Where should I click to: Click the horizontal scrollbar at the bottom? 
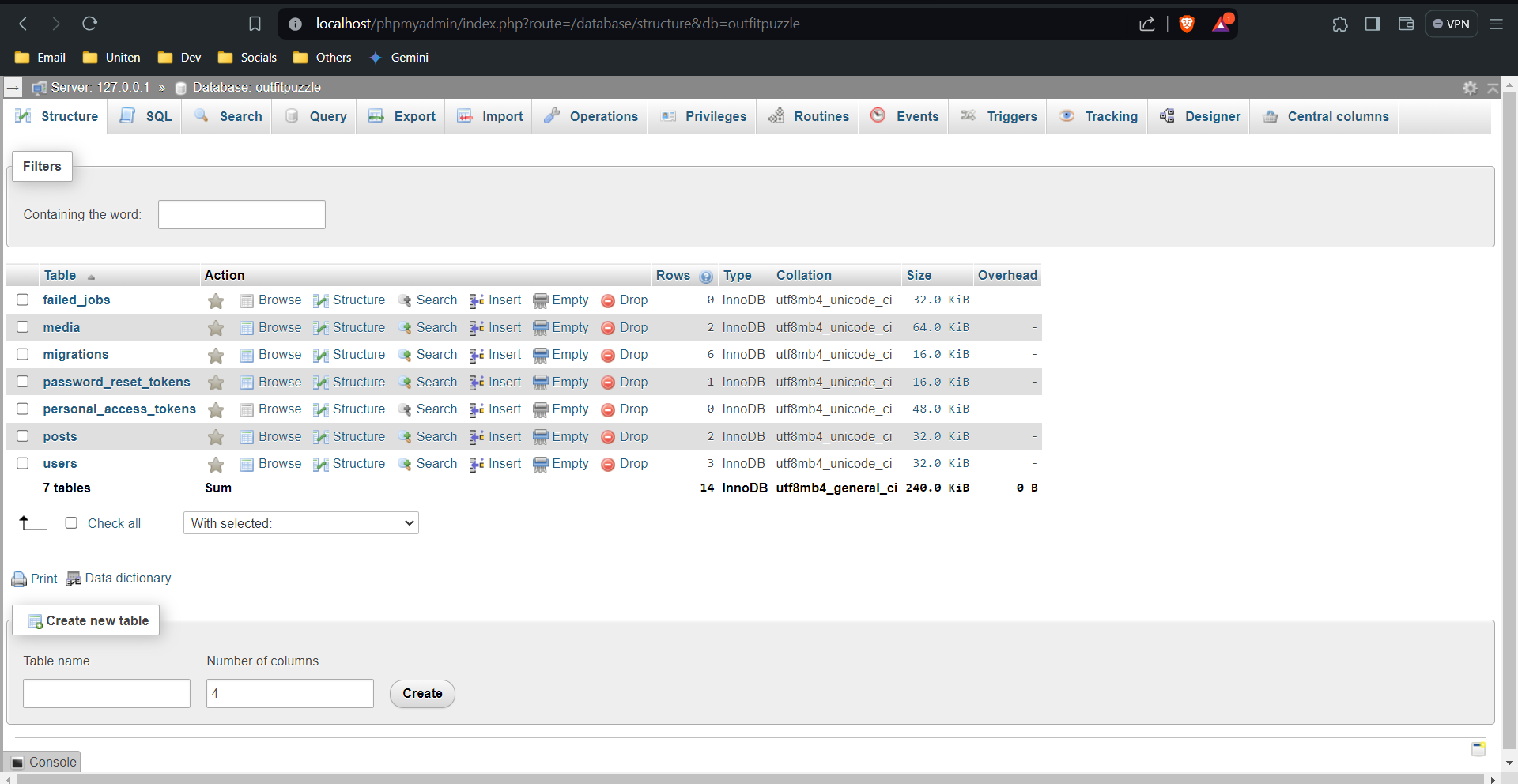coord(750,778)
